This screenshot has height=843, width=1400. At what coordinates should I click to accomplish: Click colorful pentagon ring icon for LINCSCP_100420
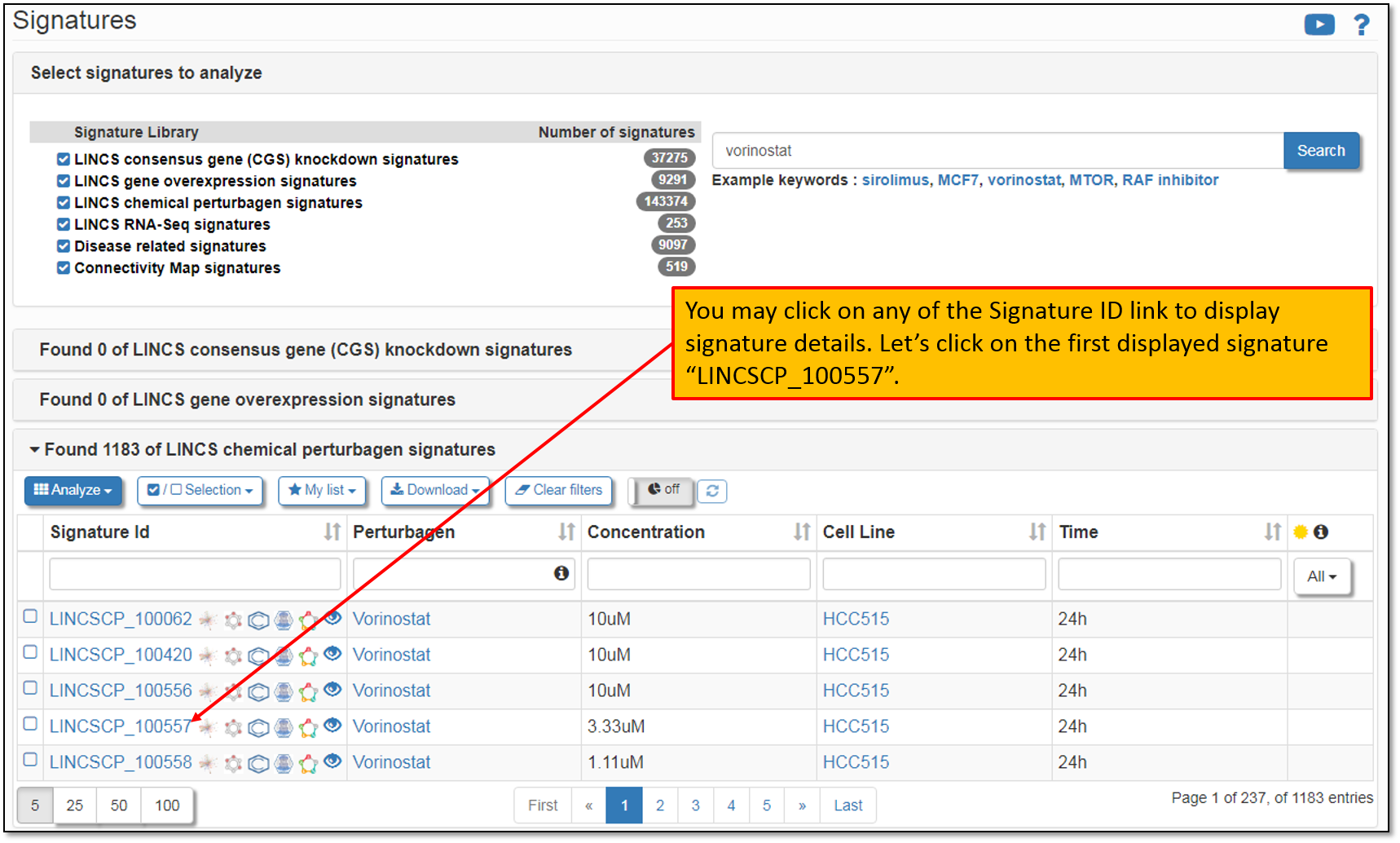[x=308, y=656]
